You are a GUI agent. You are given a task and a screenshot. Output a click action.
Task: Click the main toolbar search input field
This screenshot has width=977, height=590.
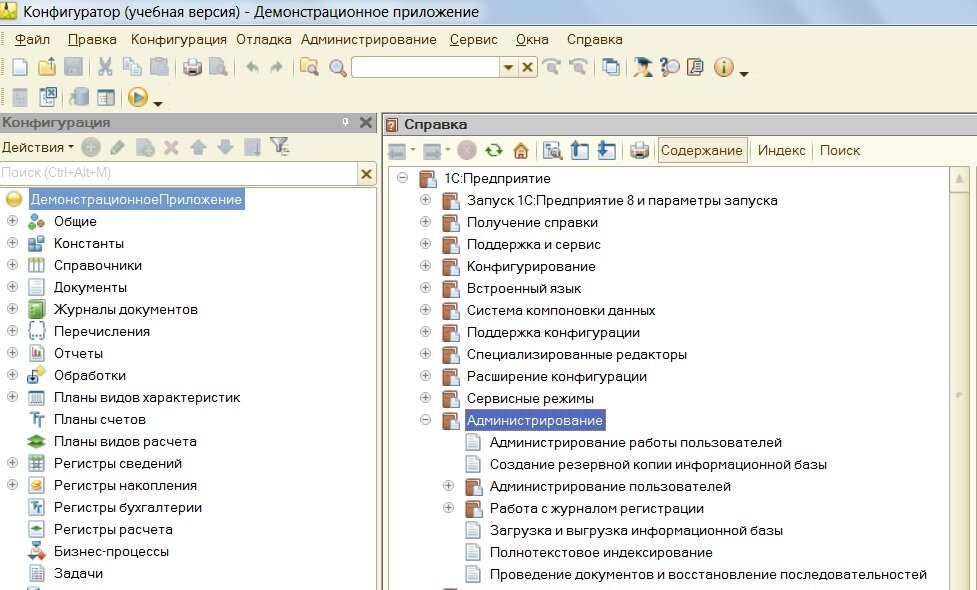pos(426,67)
